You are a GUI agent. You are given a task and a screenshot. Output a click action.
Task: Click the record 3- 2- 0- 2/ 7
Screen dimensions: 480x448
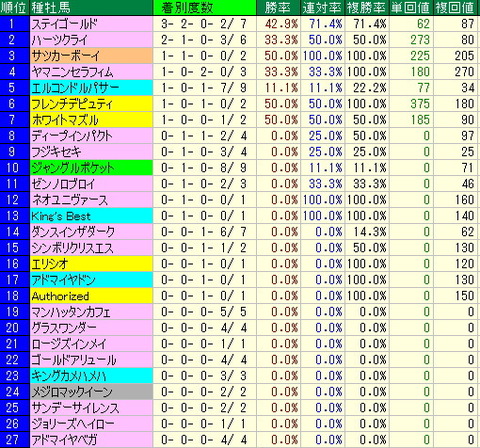204,24
